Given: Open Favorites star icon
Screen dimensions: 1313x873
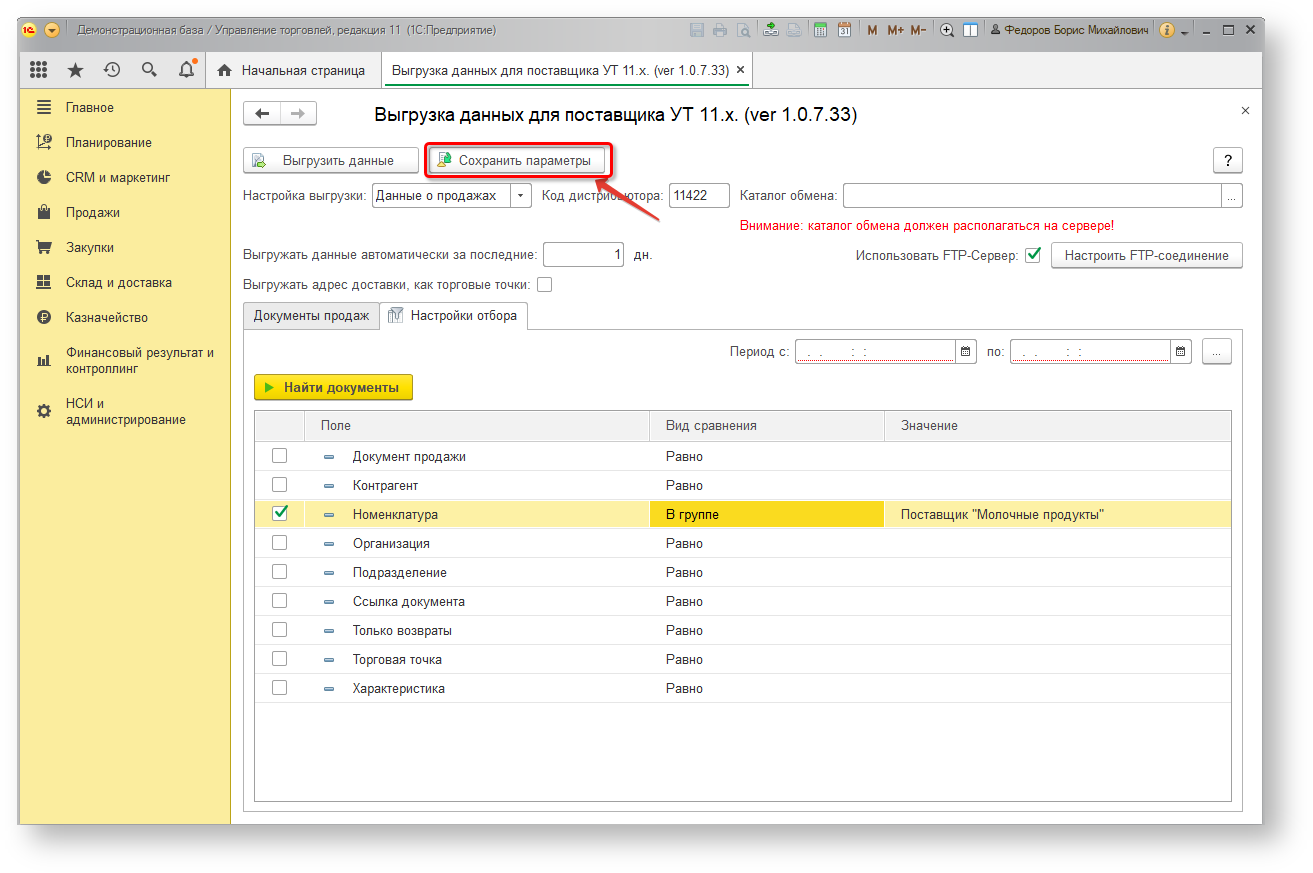Looking at the screenshot, I should (x=75, y=70).
